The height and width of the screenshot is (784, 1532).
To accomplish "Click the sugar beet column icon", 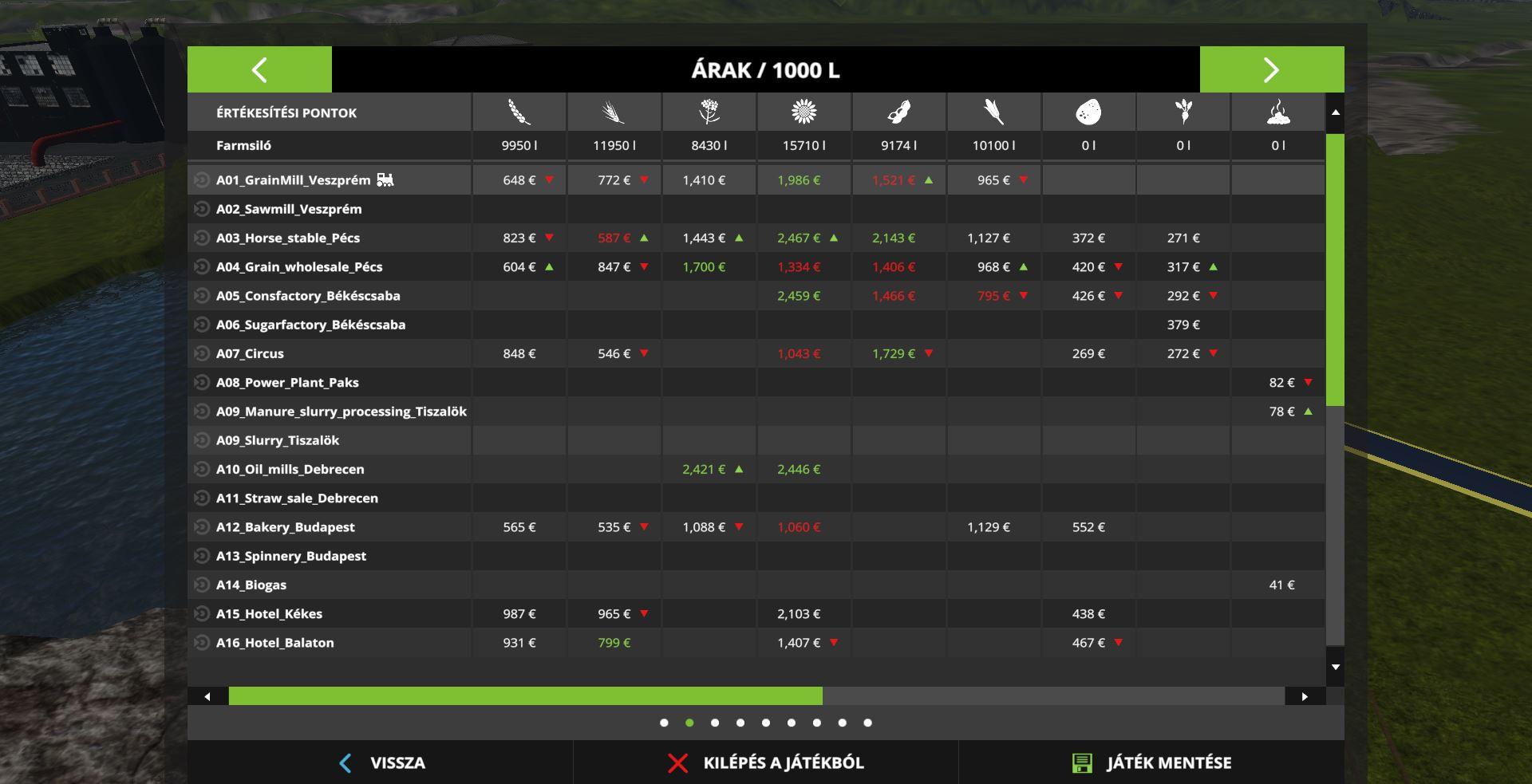I will [1183, 112].
